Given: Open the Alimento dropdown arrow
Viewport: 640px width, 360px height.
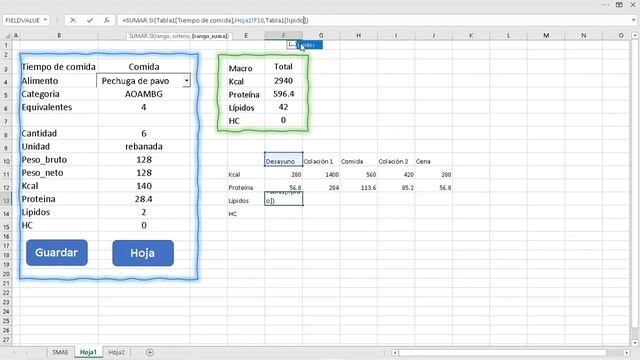Looking at the screenshot, I should pyautogui.click(x=187, y=81).
